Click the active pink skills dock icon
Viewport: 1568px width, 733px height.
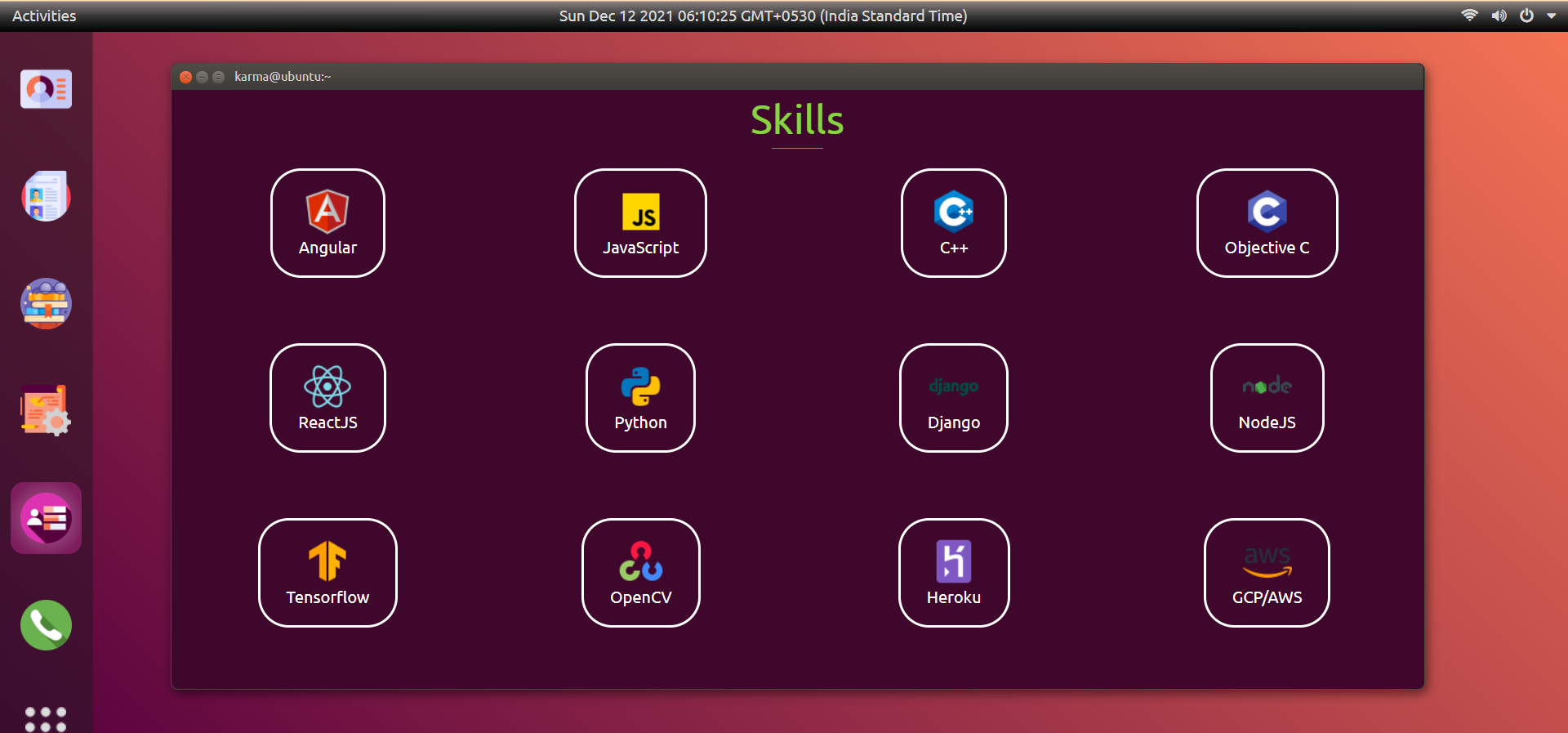click(46, 518)
